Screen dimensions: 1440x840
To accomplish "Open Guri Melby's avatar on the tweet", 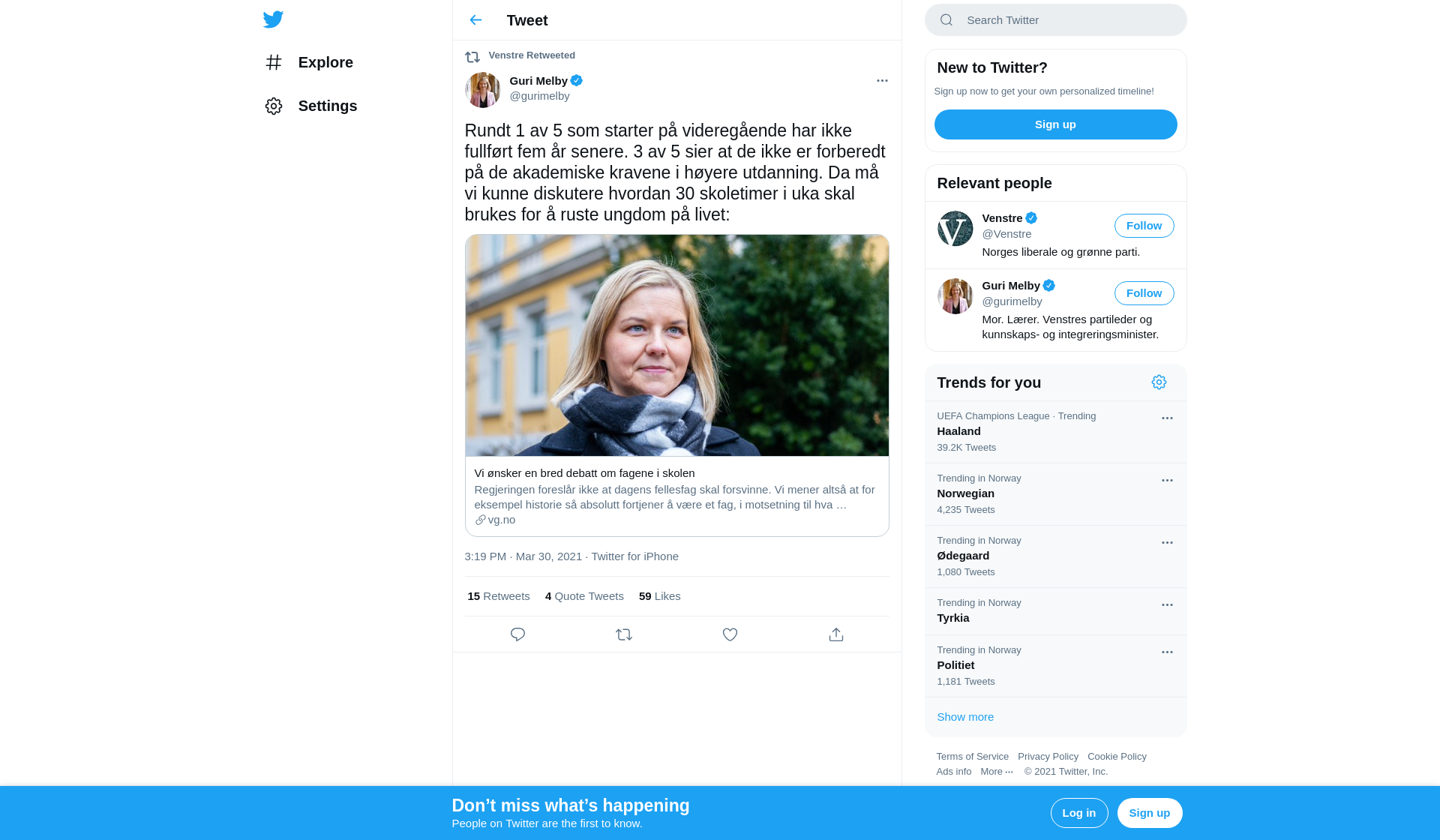I will coord(483,90).
